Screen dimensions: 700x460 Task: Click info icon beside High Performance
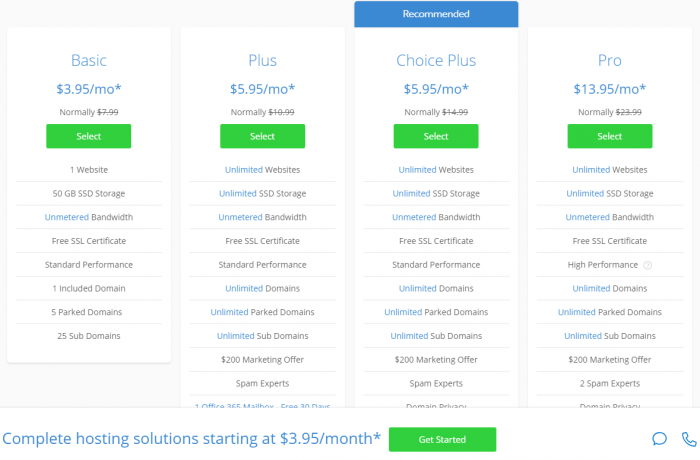(x=648, y=265)
